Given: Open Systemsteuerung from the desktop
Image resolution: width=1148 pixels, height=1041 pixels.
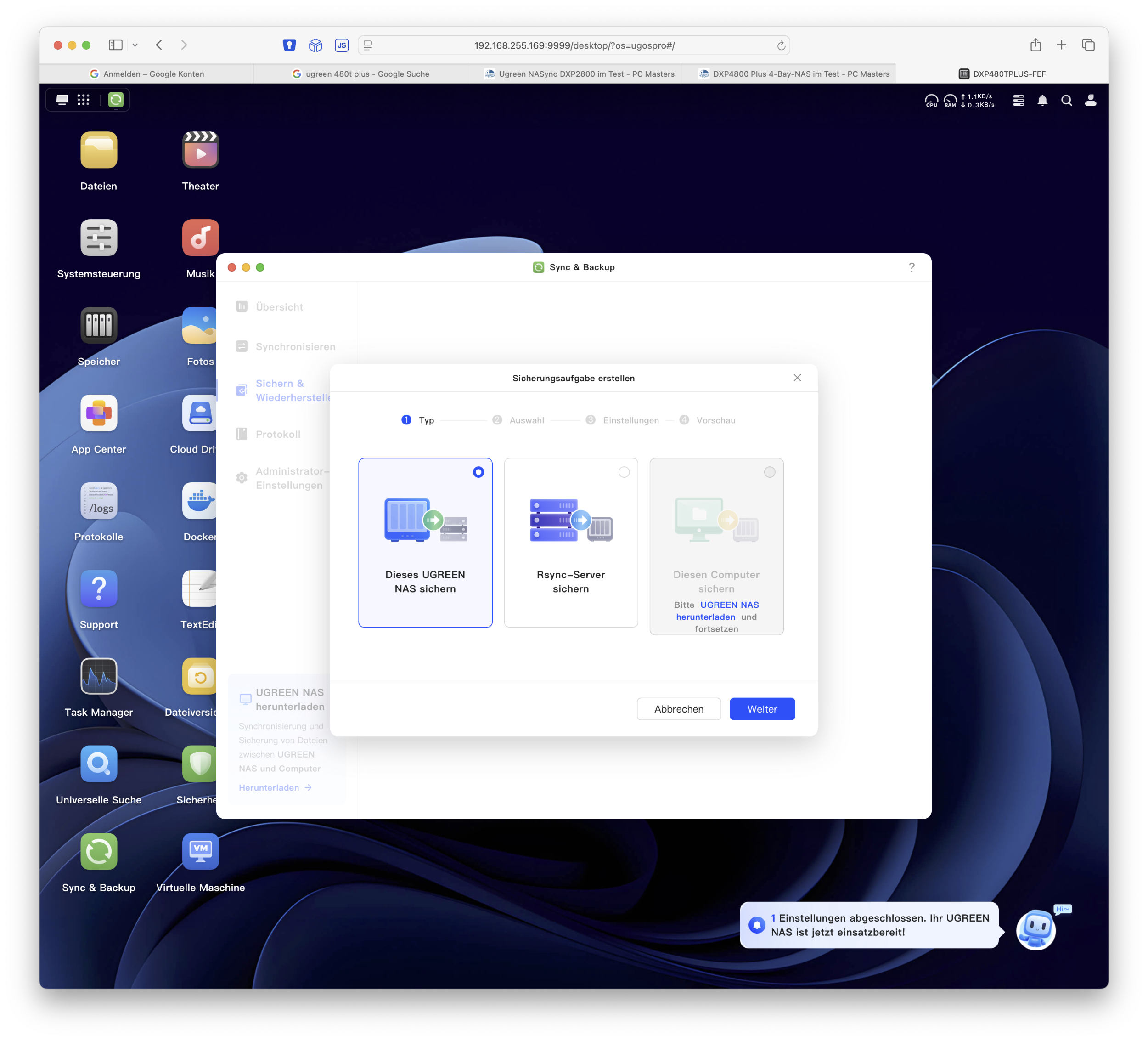Looking at the screenshot, I should 99,238.
